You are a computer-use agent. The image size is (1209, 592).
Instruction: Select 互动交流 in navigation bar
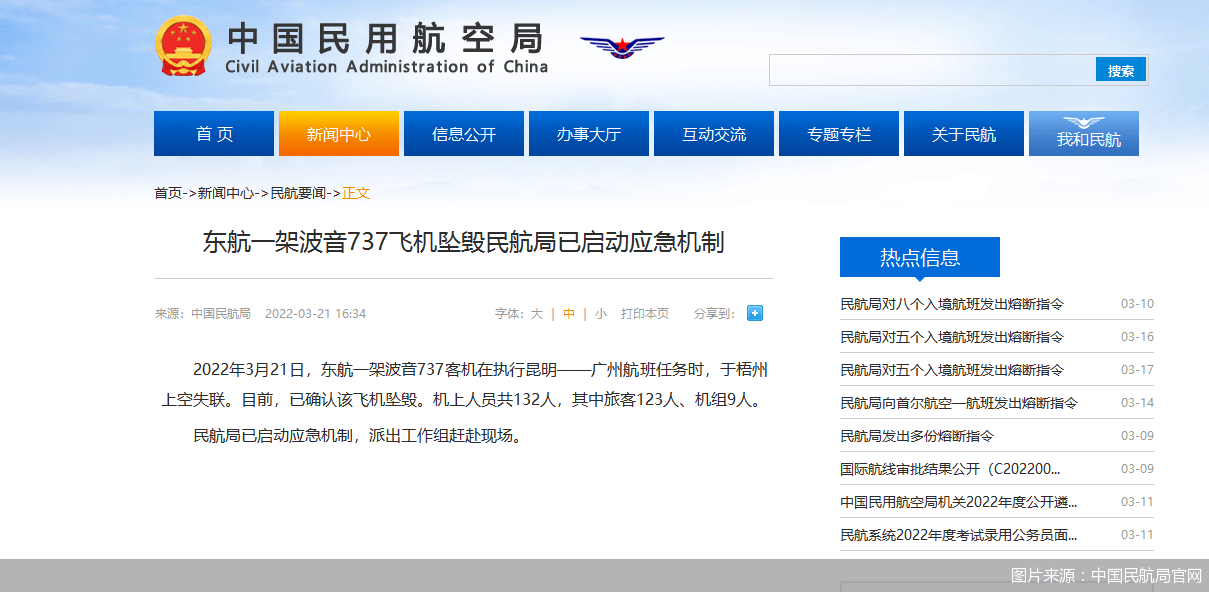tap(714, 134)
